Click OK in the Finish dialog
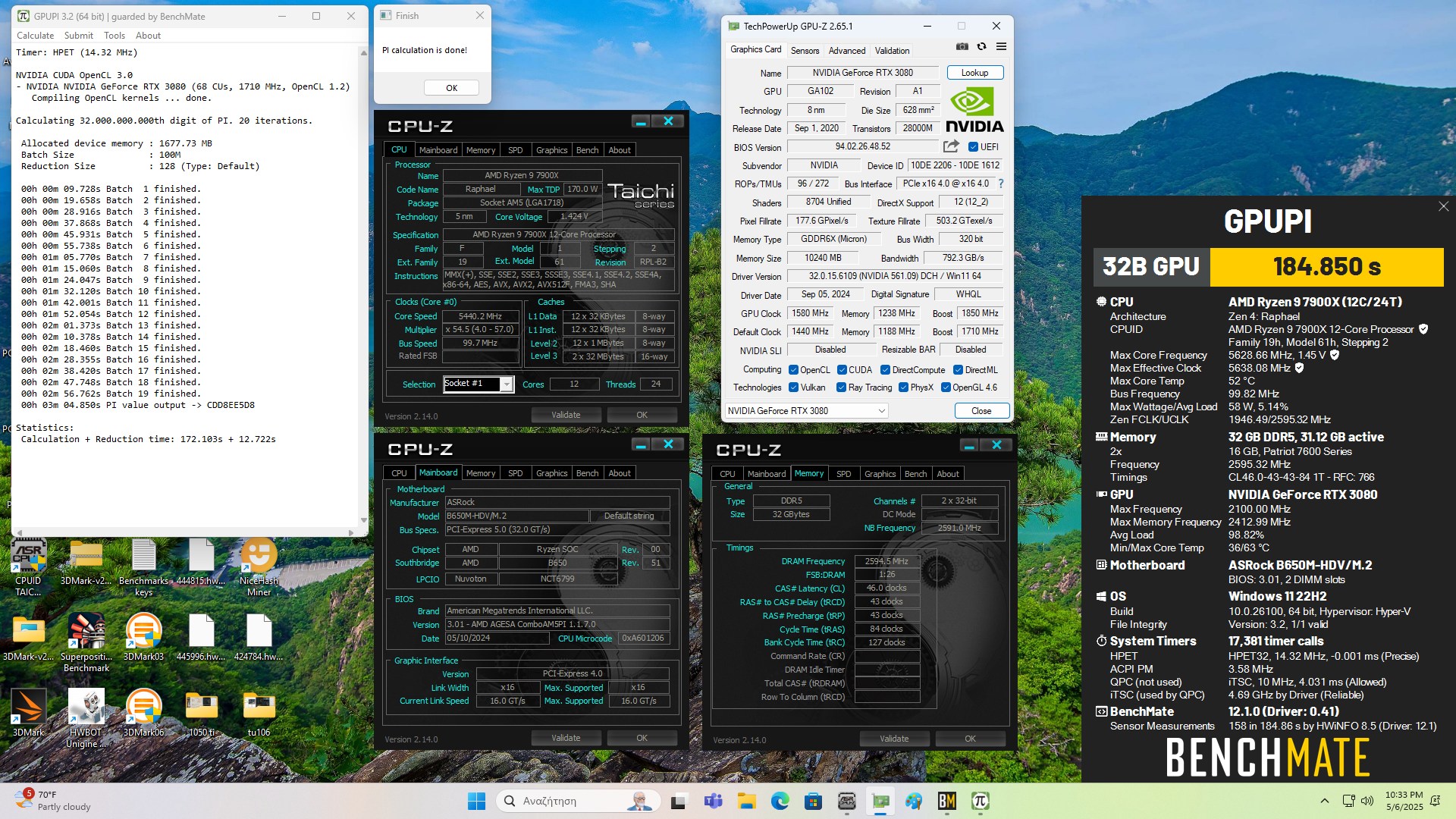 (451, 88)
